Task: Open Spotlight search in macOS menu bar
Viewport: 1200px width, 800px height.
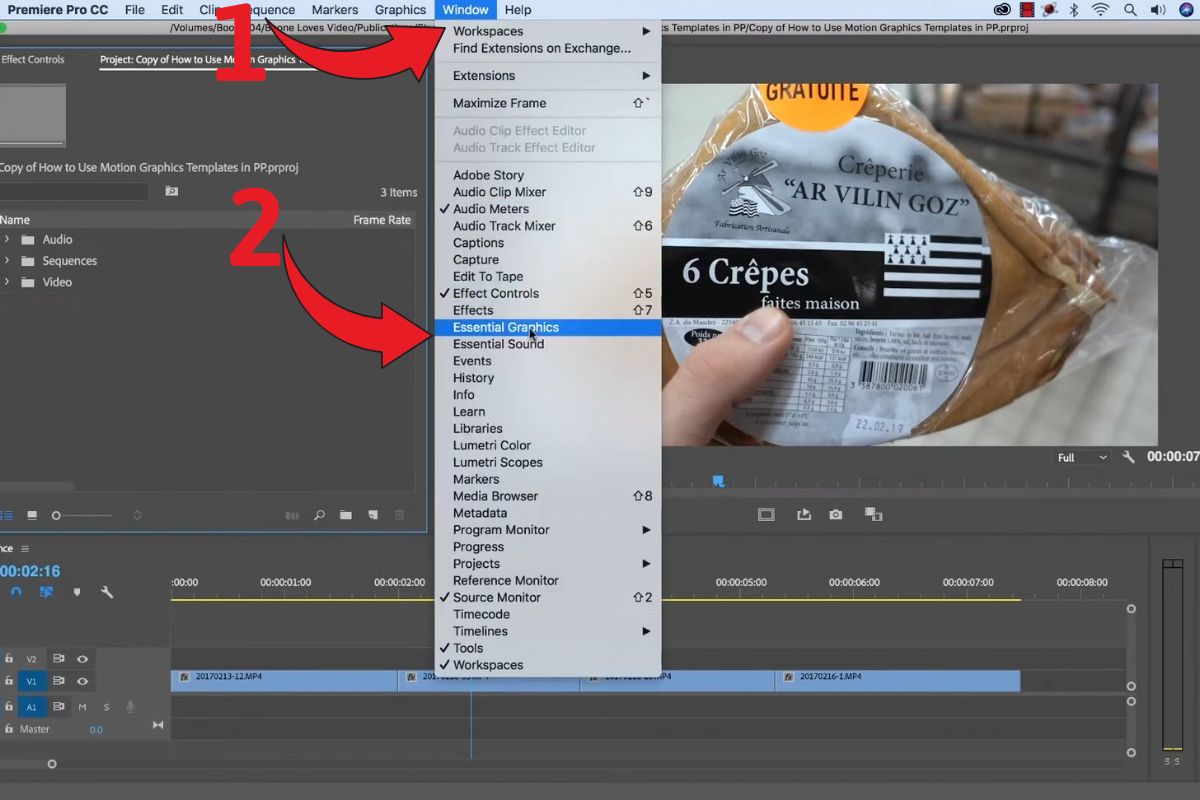Action: (1130, 10)
